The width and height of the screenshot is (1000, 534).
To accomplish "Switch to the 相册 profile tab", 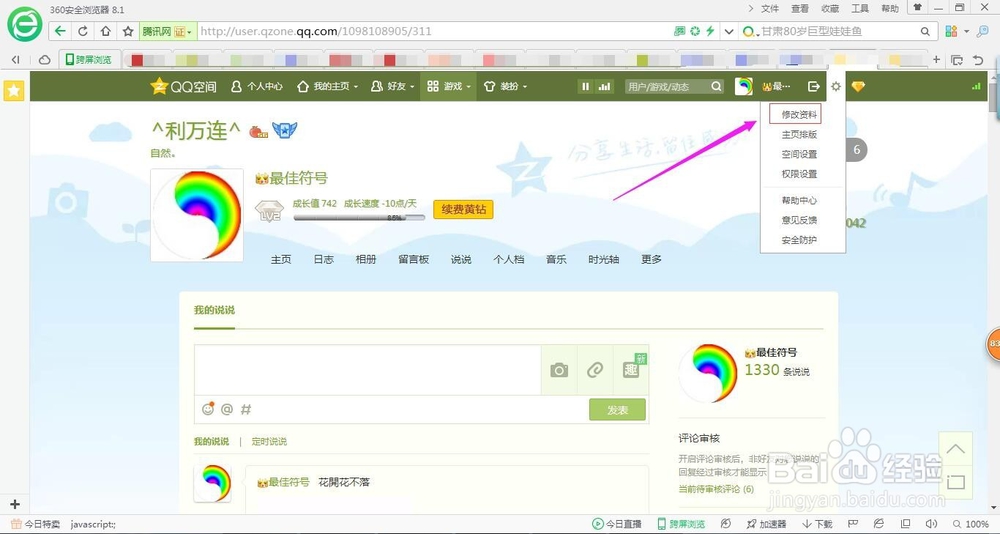I will coord(366,259).
